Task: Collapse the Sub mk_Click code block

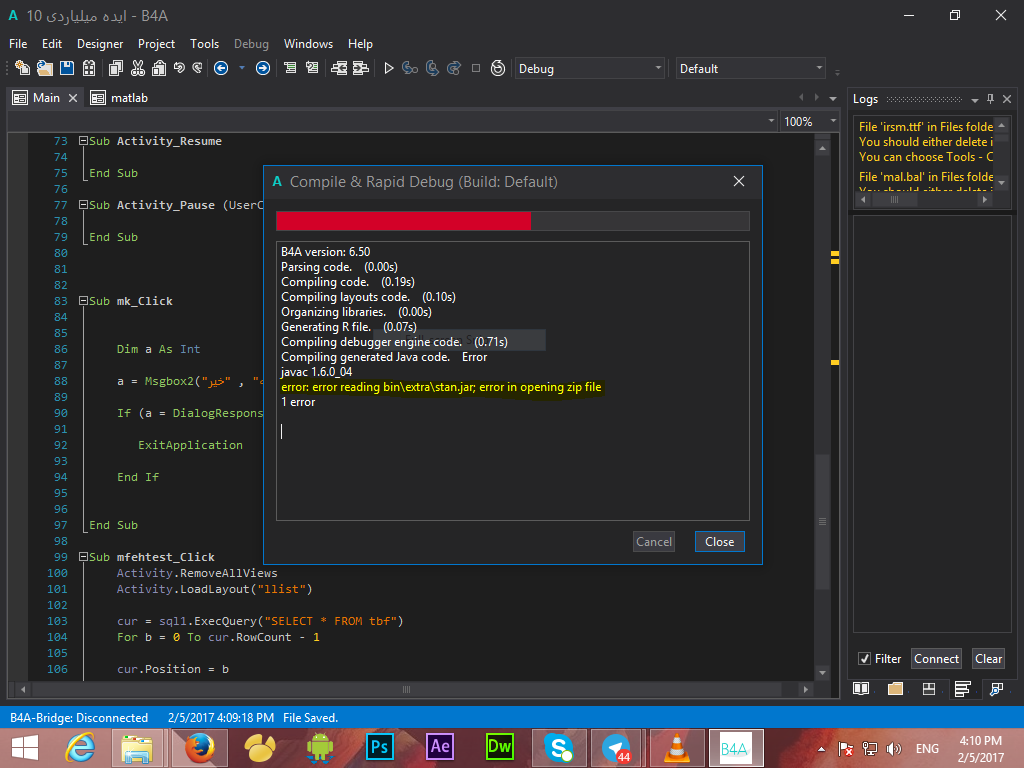Action: coord(83,301)
